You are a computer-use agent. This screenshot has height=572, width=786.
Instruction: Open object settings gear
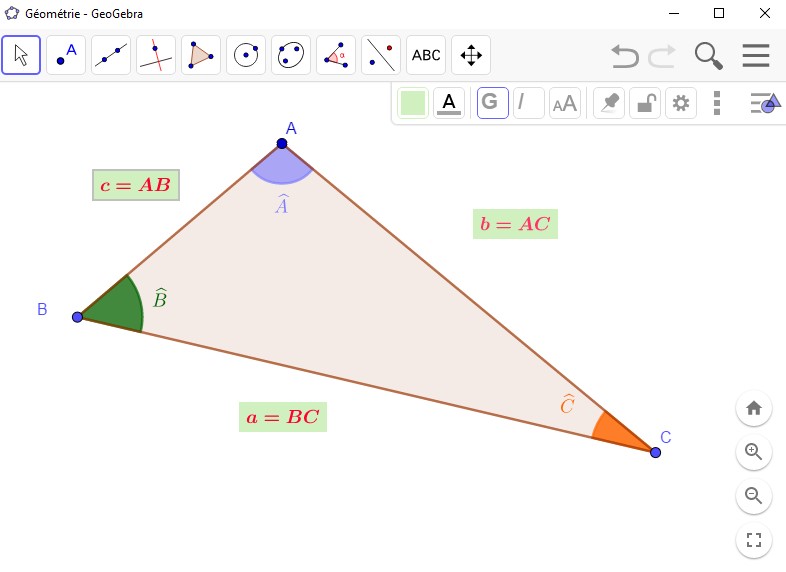tap(681, 103)
